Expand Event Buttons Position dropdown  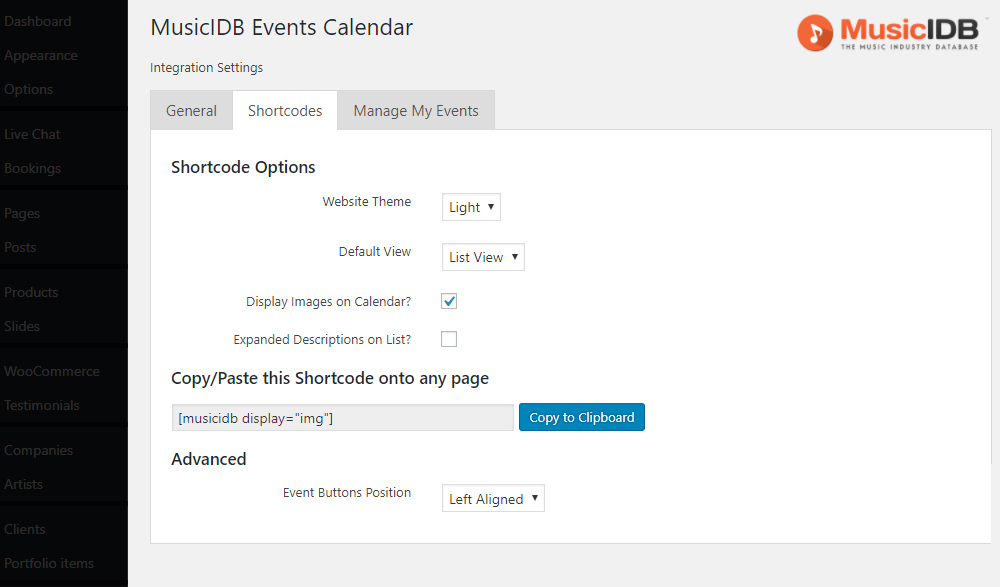point(493,498)
